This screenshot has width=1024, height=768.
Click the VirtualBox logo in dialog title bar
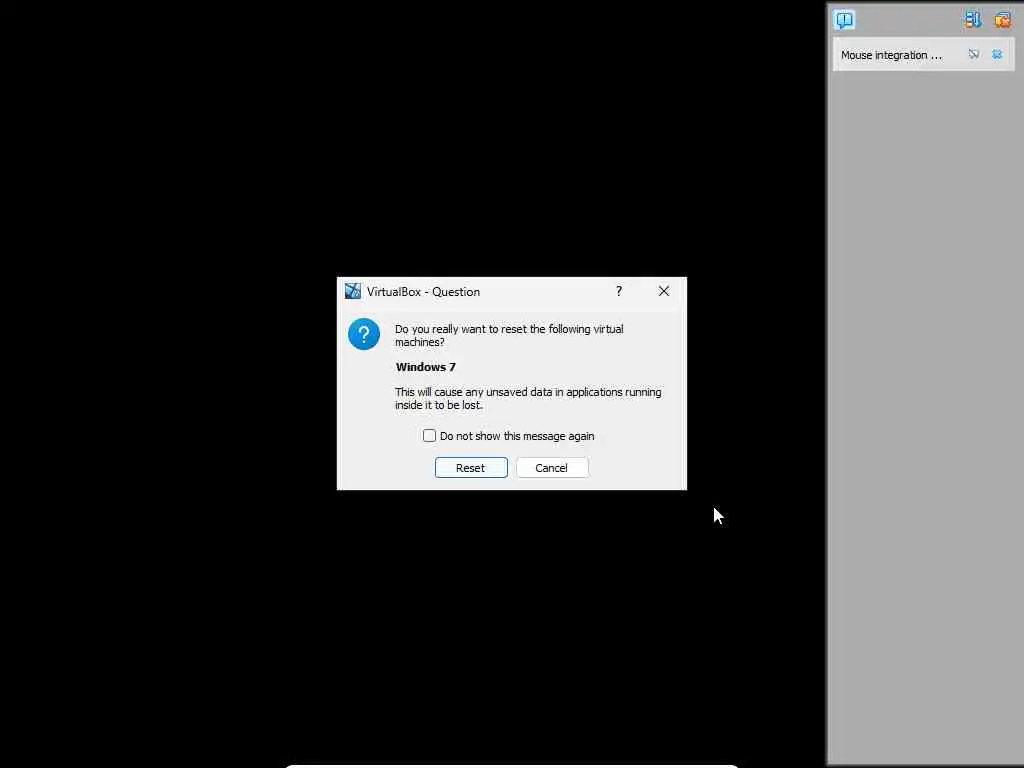tap(353, 291)
